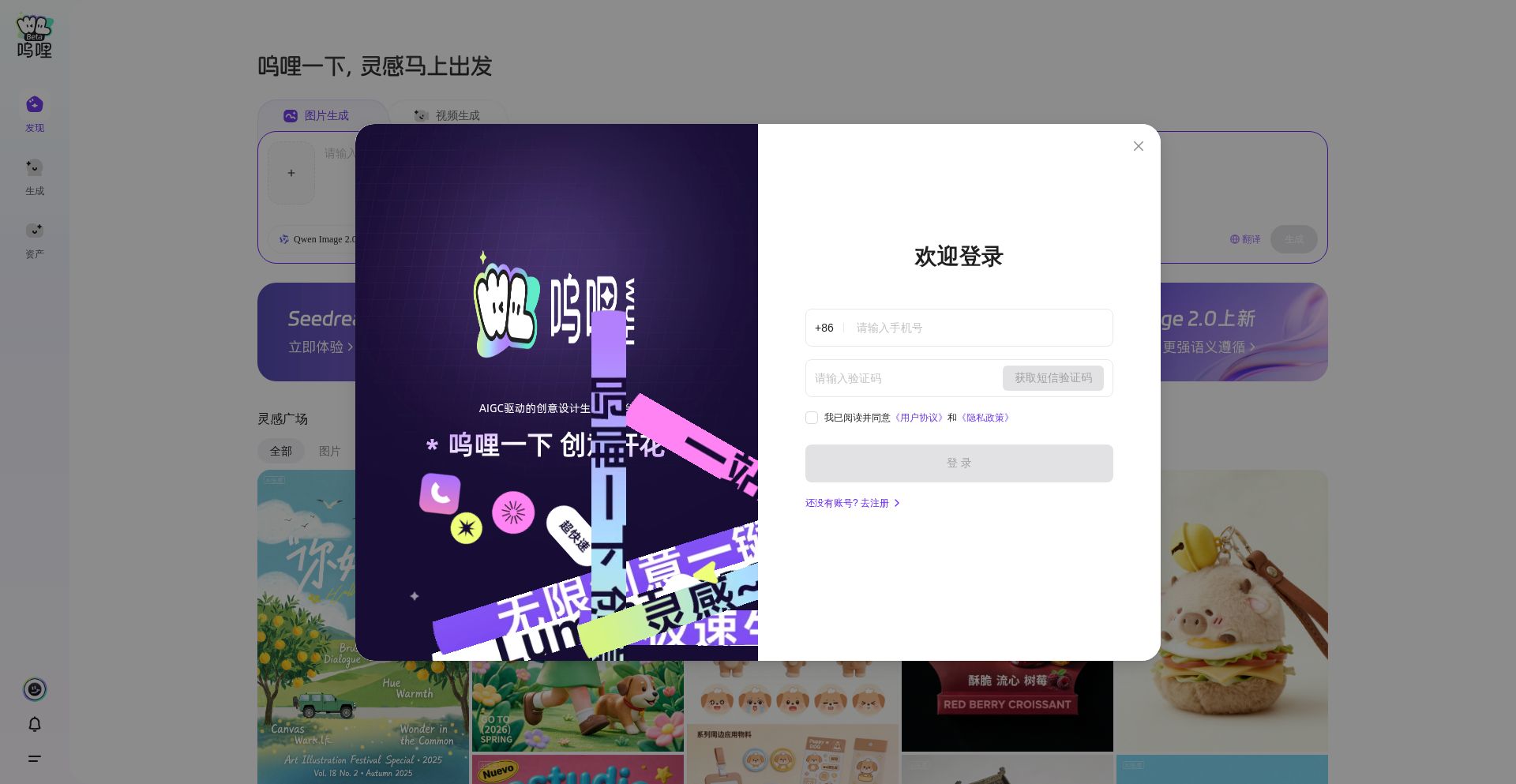Open the 发现 discover sidebar icon
Image resolution: width=1516 pixels, height=784 pixels.
pos(34,105)
